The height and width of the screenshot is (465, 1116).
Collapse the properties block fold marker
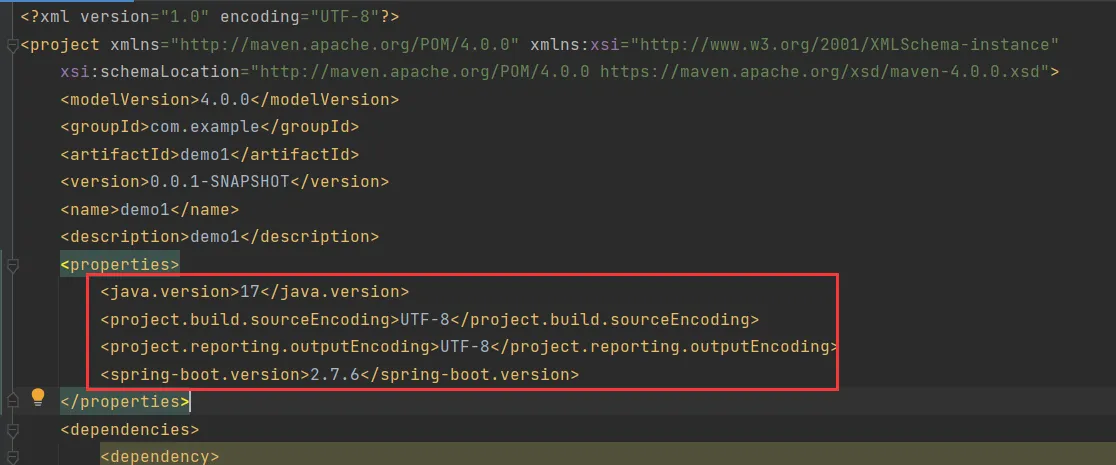pos(11,265)
